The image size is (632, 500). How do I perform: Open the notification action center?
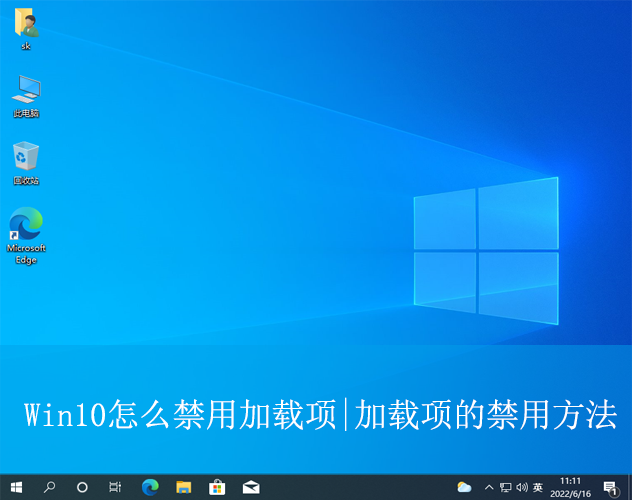click(610, 487)
